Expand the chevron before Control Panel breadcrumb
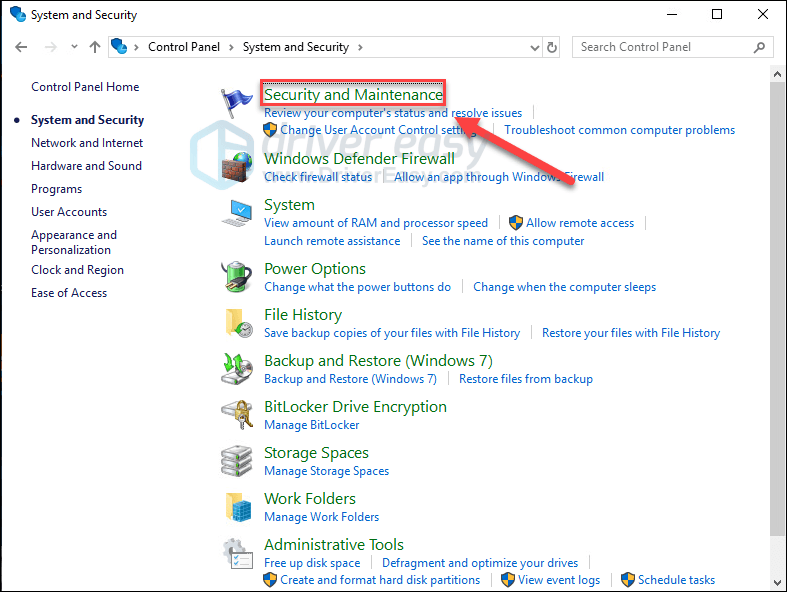Image resolution: width=787 pixels, height=592 pixels. [137, 47]
